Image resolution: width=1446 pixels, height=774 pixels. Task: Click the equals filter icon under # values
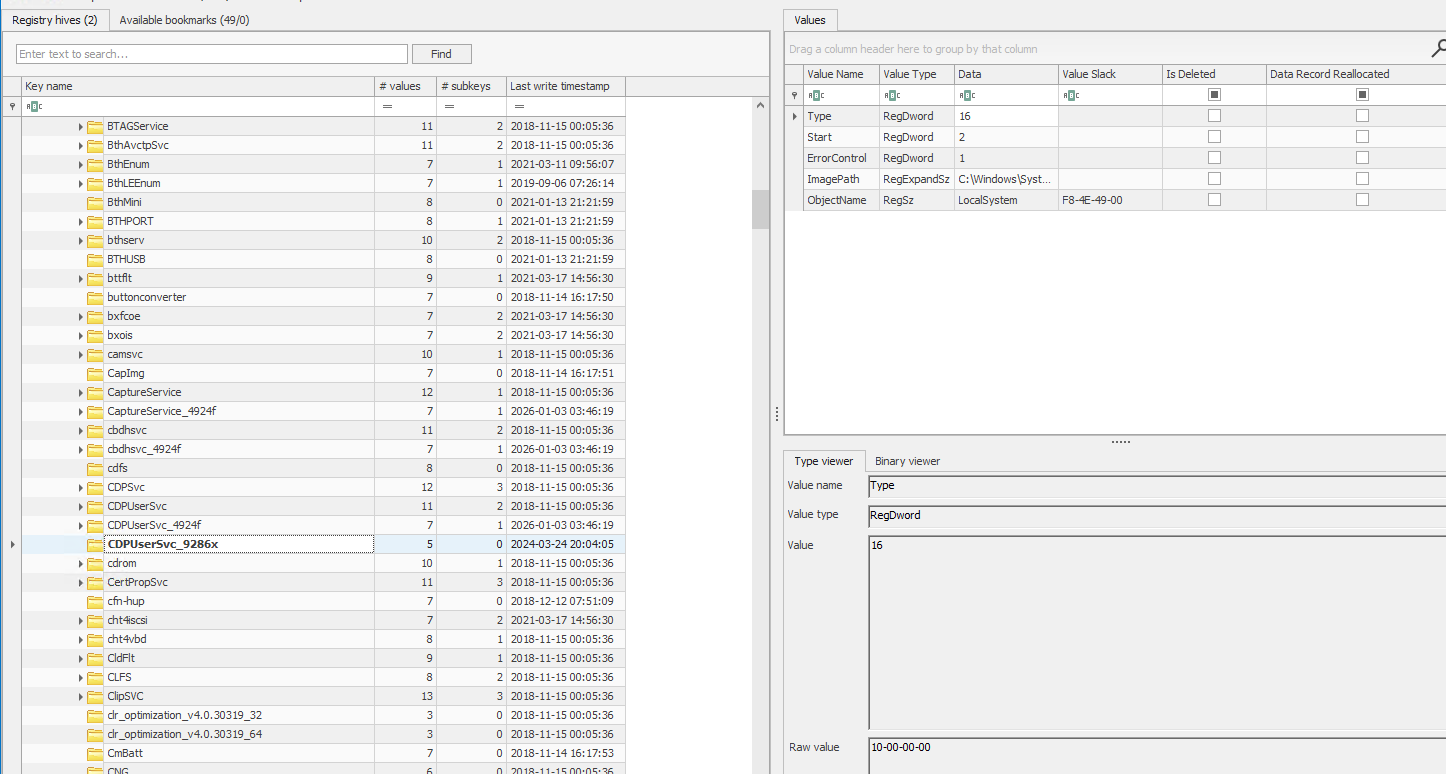387,106
